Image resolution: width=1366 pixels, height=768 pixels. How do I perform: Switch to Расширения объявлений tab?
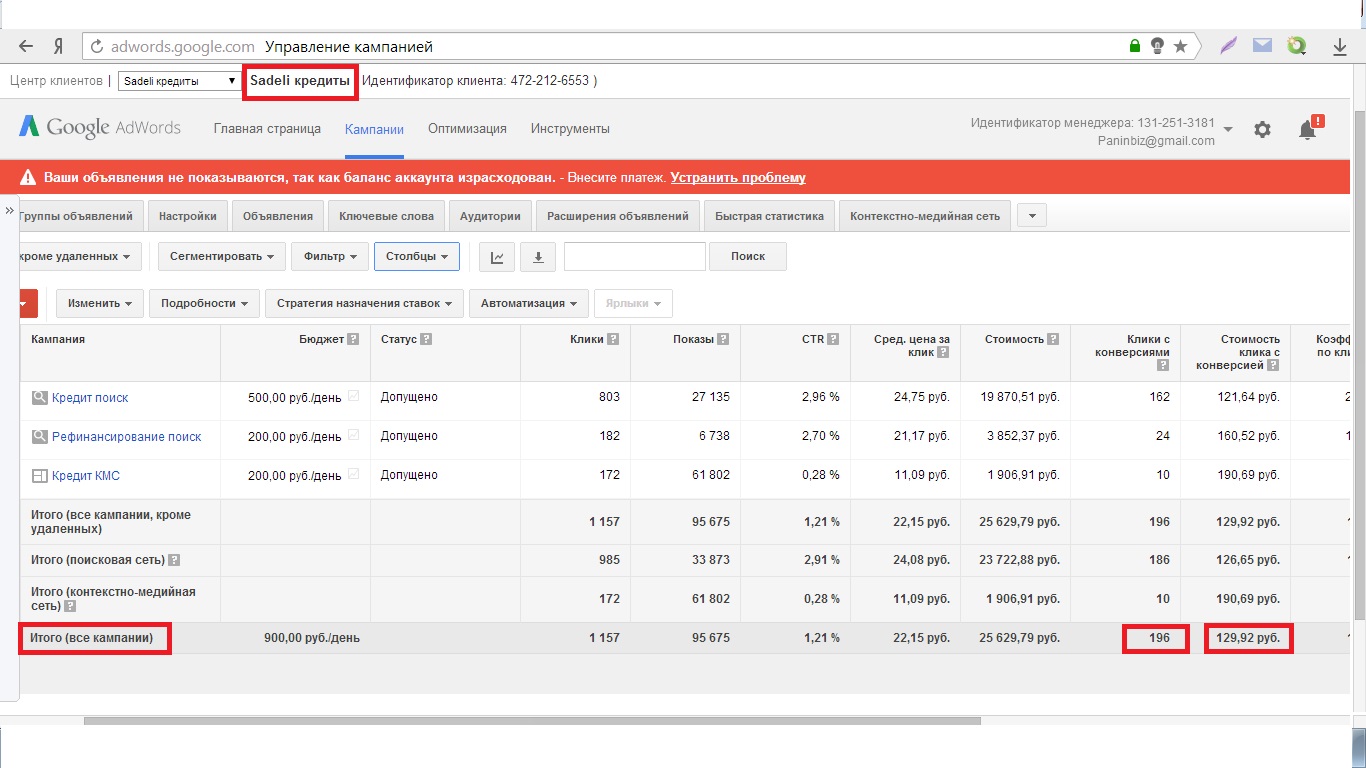coord(618,216)
